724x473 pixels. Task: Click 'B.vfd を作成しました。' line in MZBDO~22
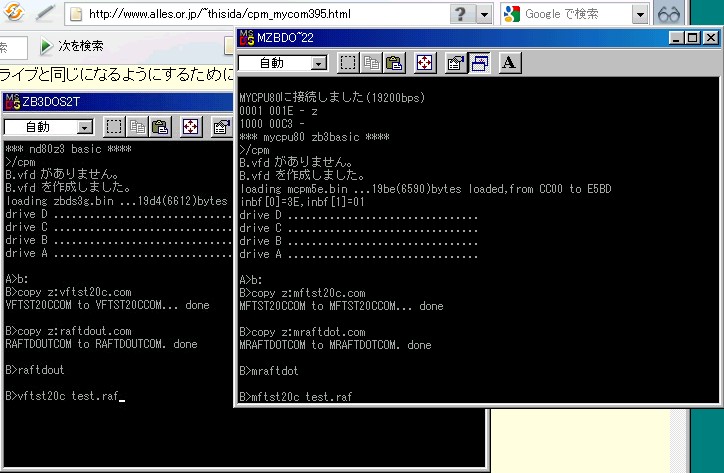(302, 175)
